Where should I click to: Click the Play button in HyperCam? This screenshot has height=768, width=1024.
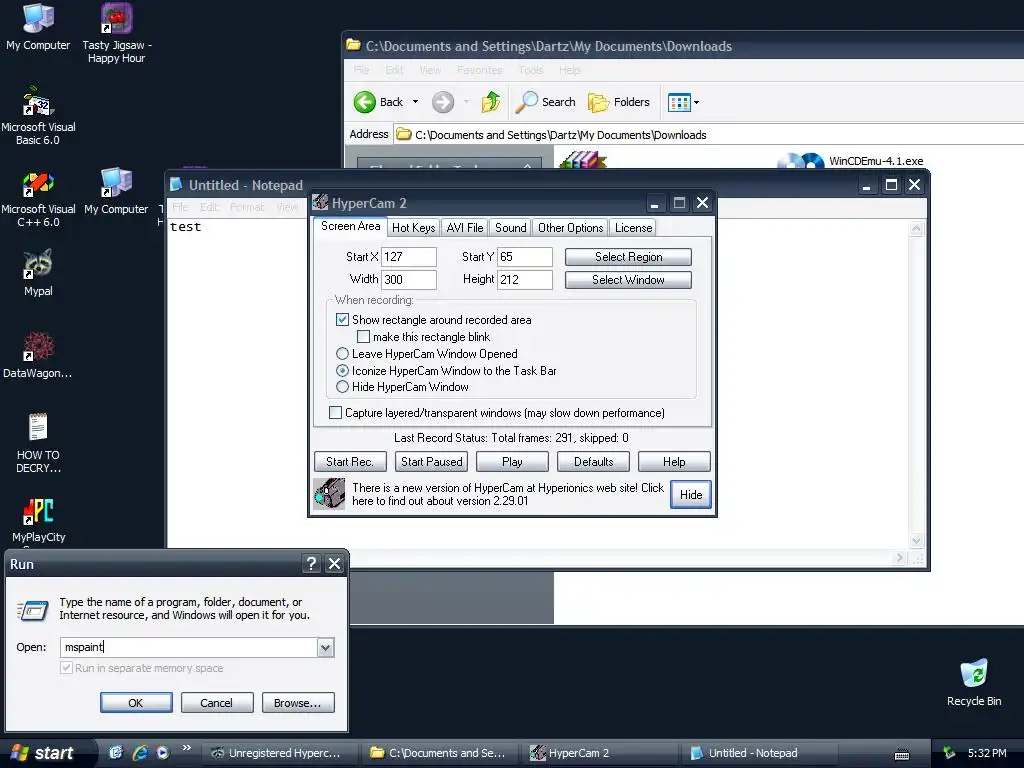(512, 462)
